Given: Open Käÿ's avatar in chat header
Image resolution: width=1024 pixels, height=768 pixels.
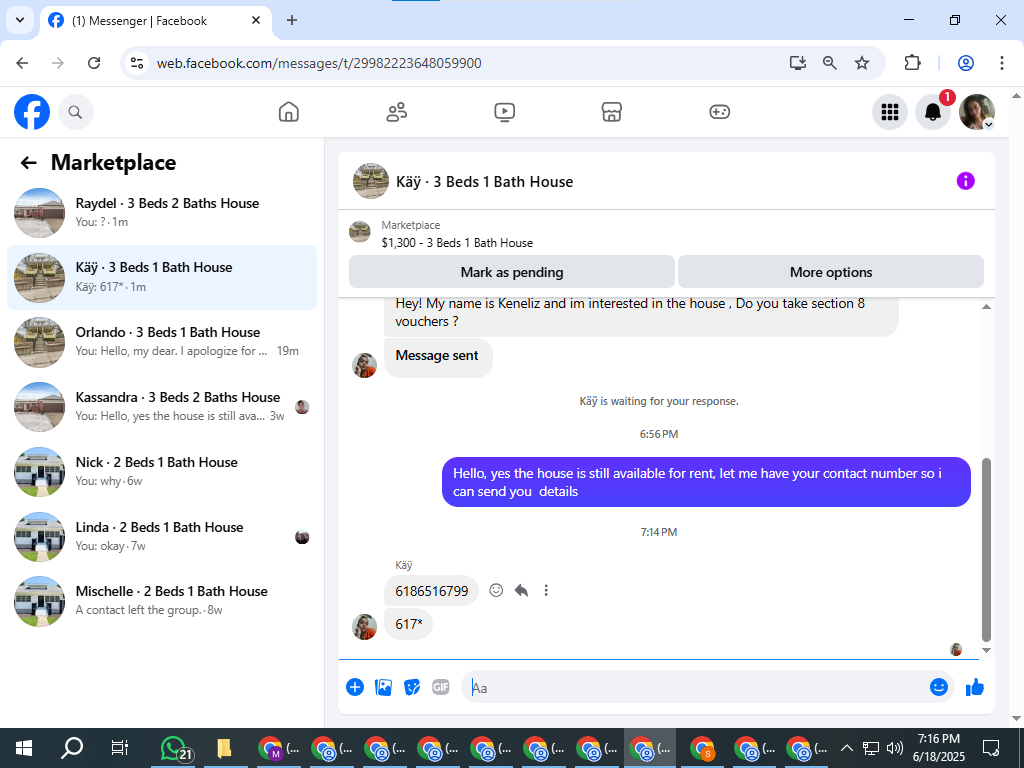Looking at the screenshot, I should click(371, 181).
